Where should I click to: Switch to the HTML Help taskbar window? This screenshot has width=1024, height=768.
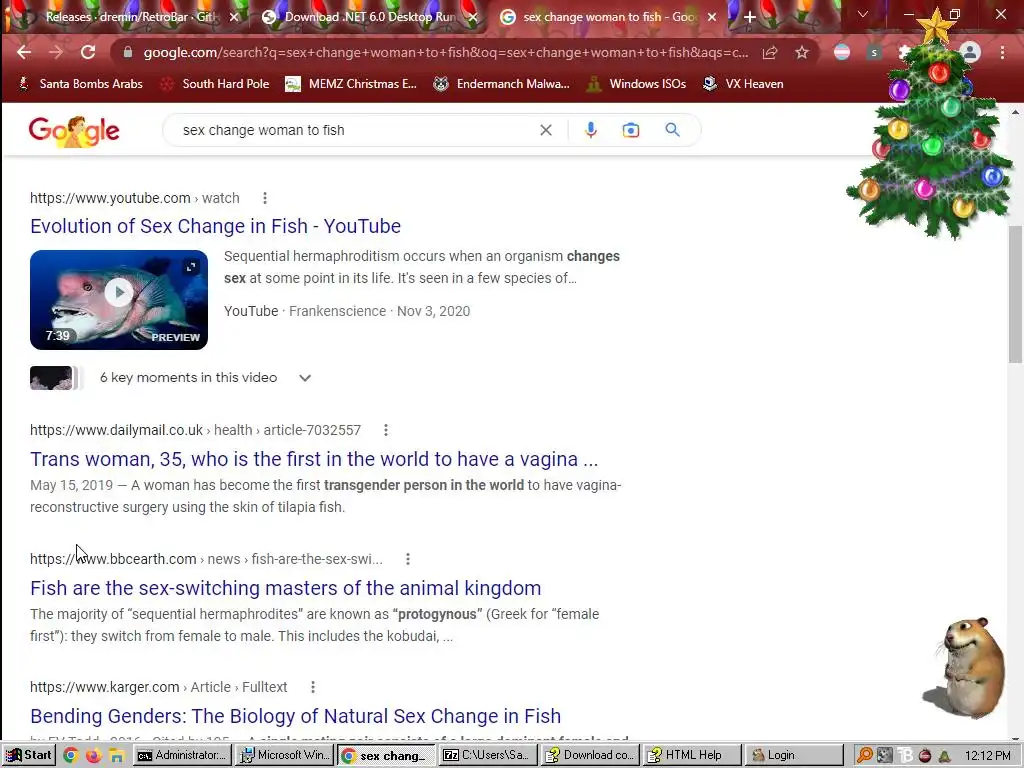click(x=693, y=756)
